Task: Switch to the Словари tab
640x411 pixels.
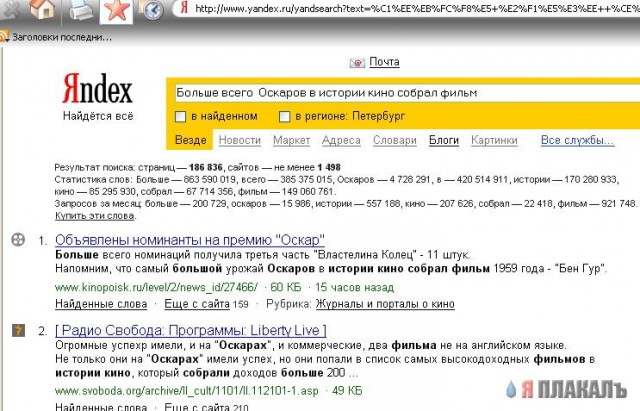Action: [395, 140]
